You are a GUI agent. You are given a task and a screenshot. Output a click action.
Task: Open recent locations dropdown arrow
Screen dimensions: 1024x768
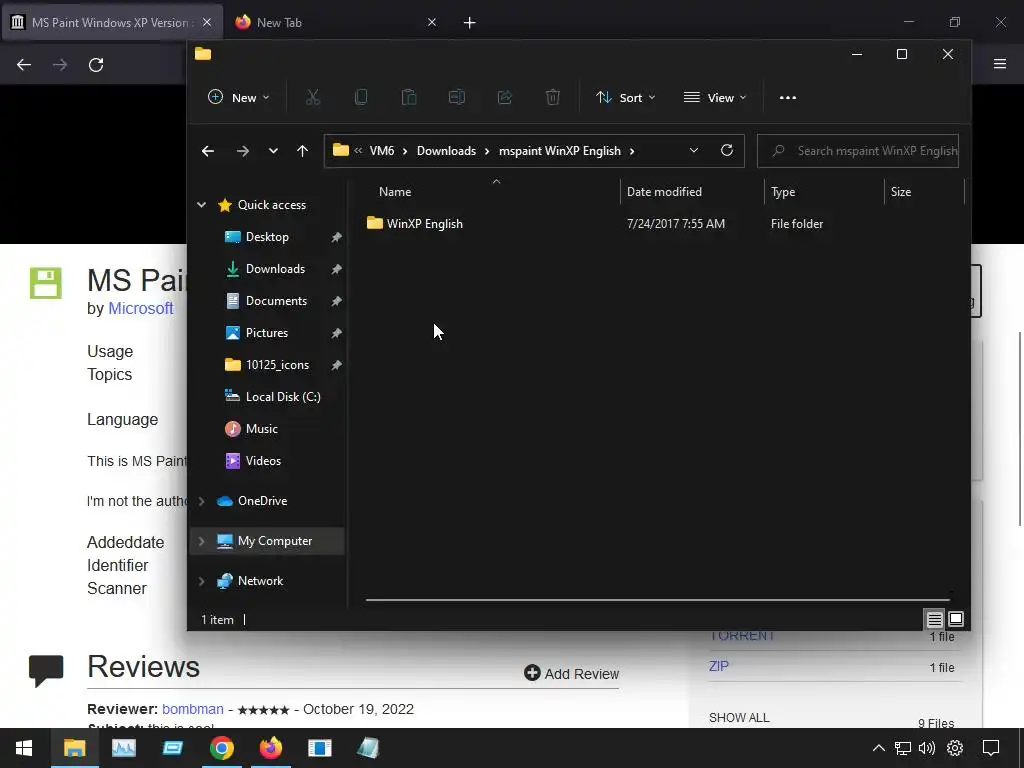click(273, 151)
